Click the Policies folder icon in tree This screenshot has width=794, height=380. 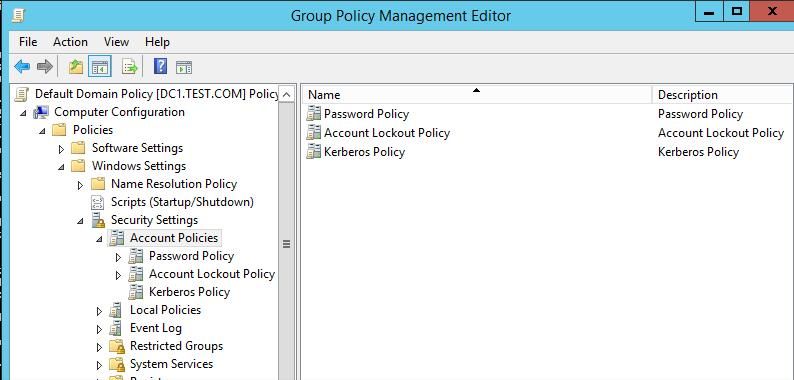pos(59,130)
